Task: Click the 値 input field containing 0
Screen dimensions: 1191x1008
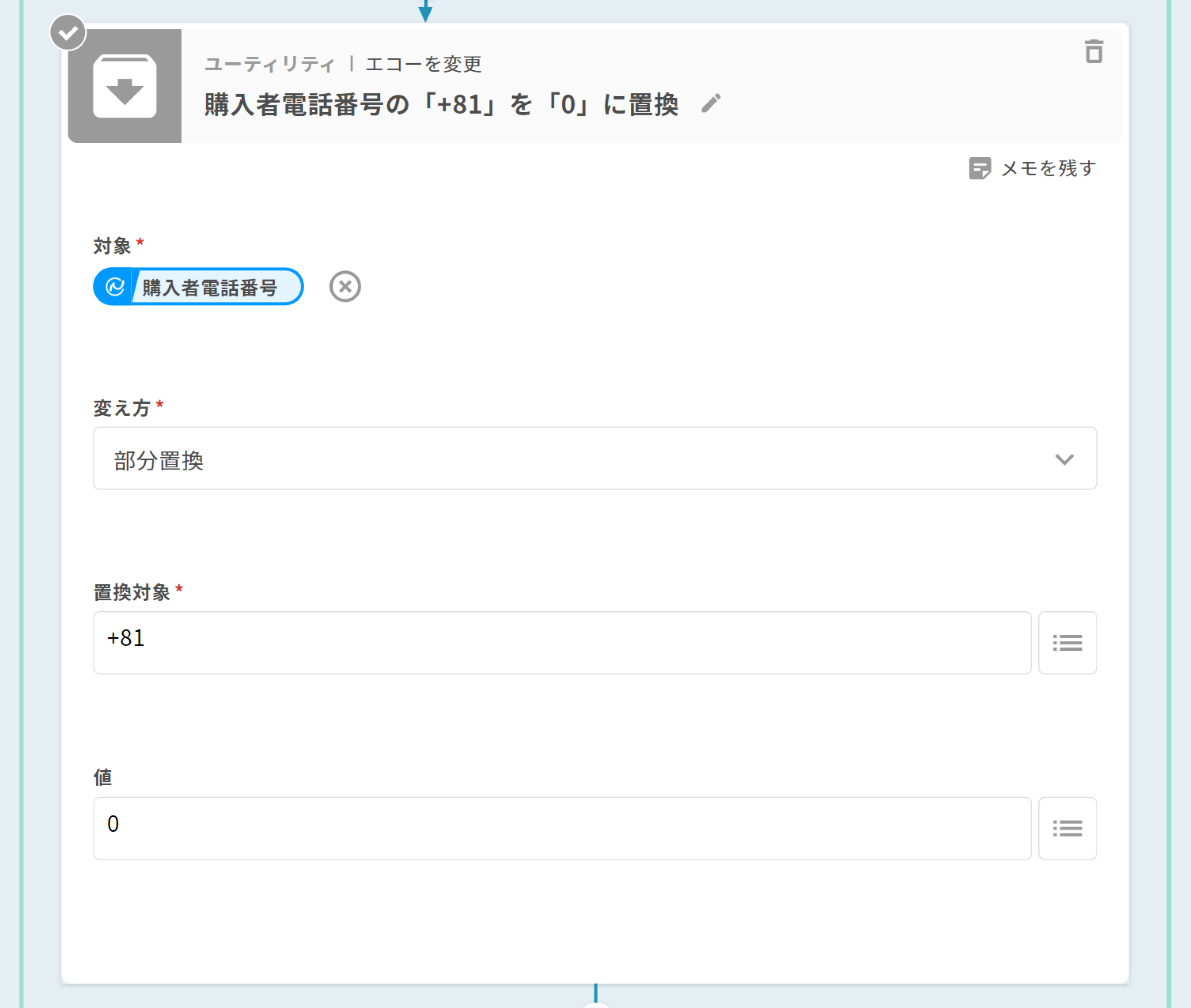Action: [x=562, y=828]
